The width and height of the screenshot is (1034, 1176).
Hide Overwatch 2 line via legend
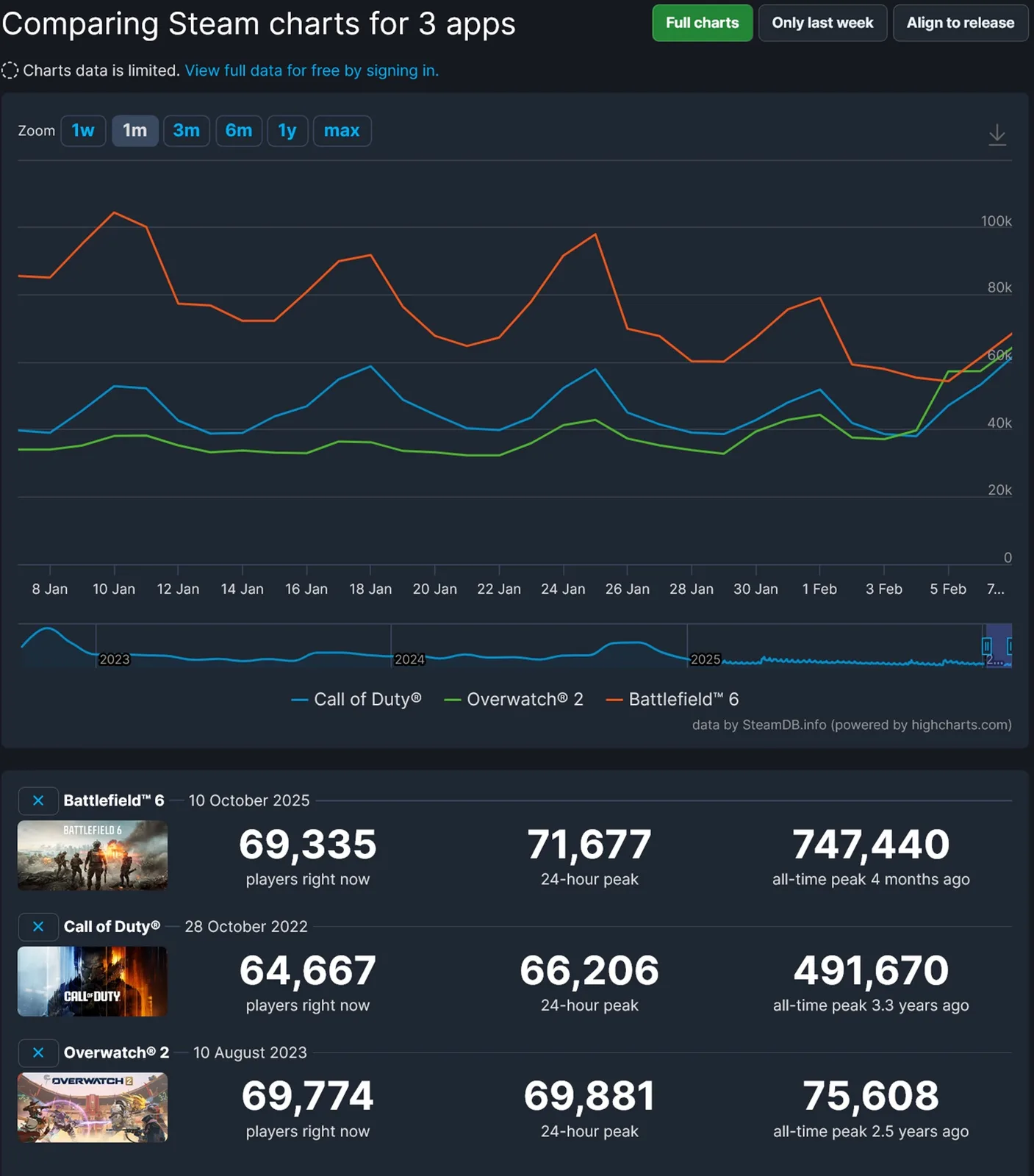(x=514, y=699)
